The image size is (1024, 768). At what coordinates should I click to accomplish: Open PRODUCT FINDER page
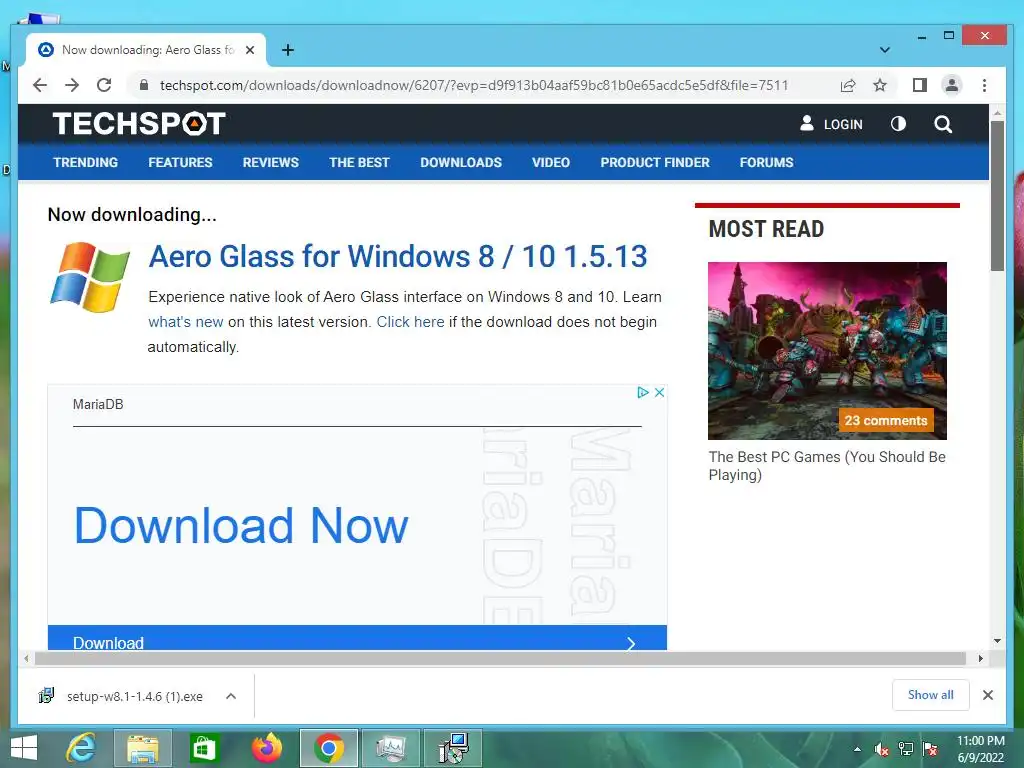655,162
